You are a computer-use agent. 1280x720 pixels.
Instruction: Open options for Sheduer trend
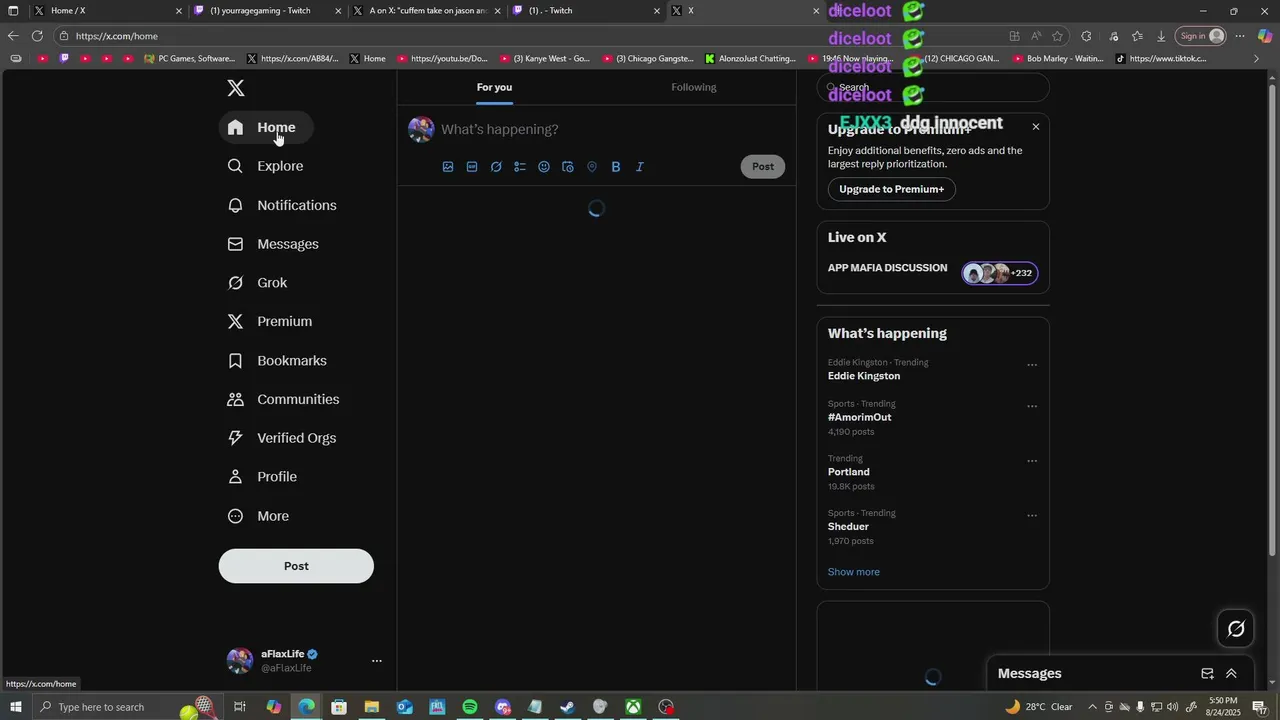point(1032,516)
